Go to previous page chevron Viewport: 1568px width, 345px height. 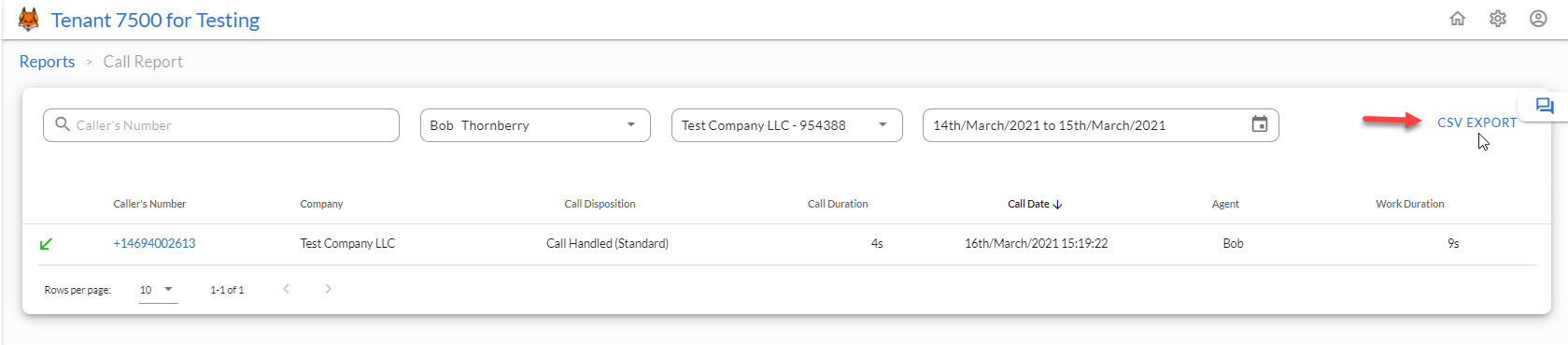click(x=287, y=289)
